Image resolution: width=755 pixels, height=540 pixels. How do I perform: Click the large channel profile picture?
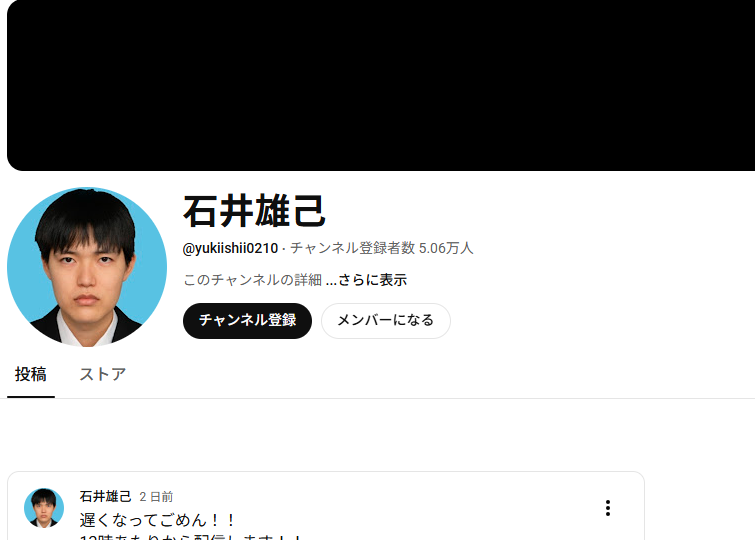(87, 267)
